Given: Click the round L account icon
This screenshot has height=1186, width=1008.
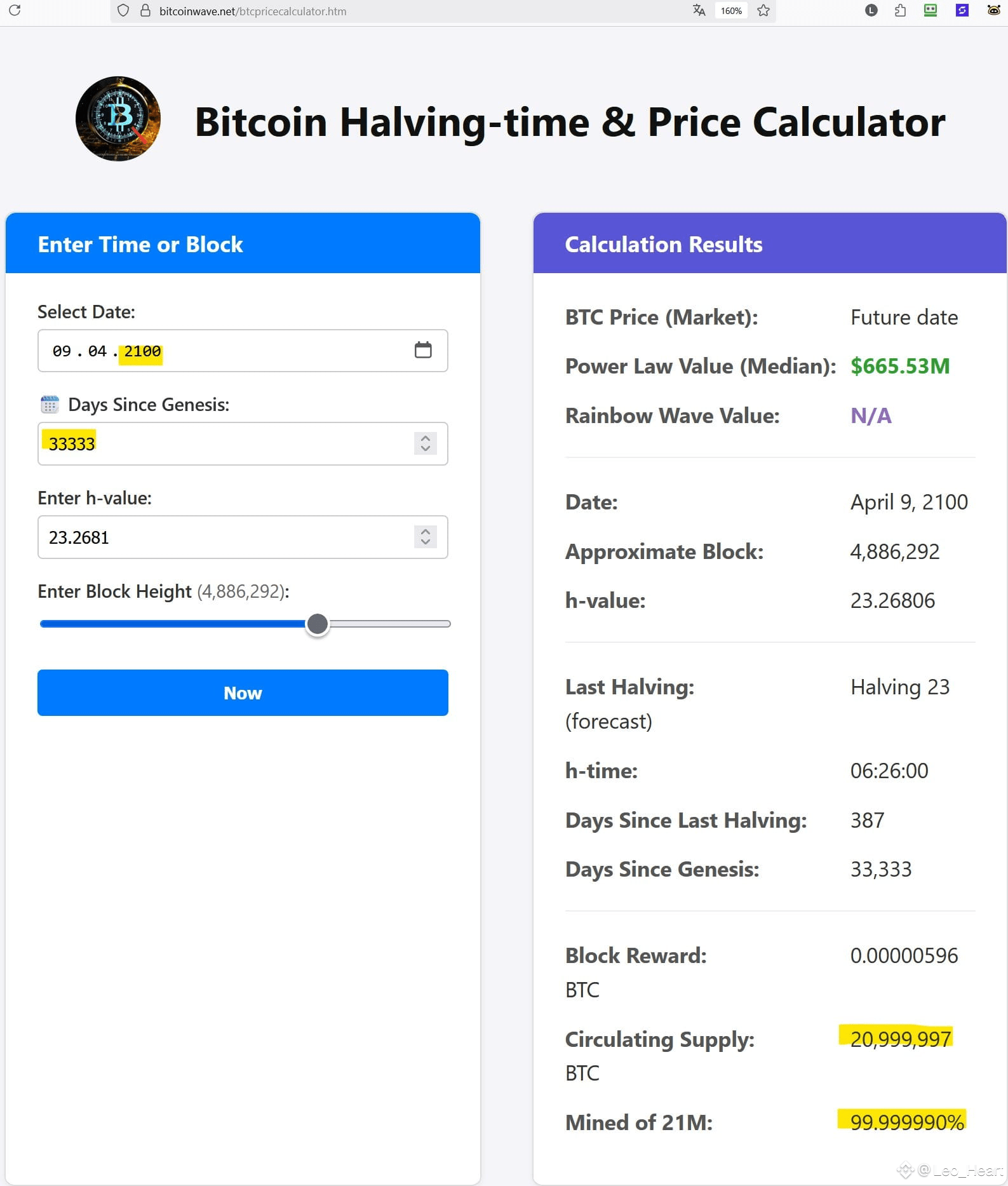Looking at the screenshot, I should tap(871, 10).
